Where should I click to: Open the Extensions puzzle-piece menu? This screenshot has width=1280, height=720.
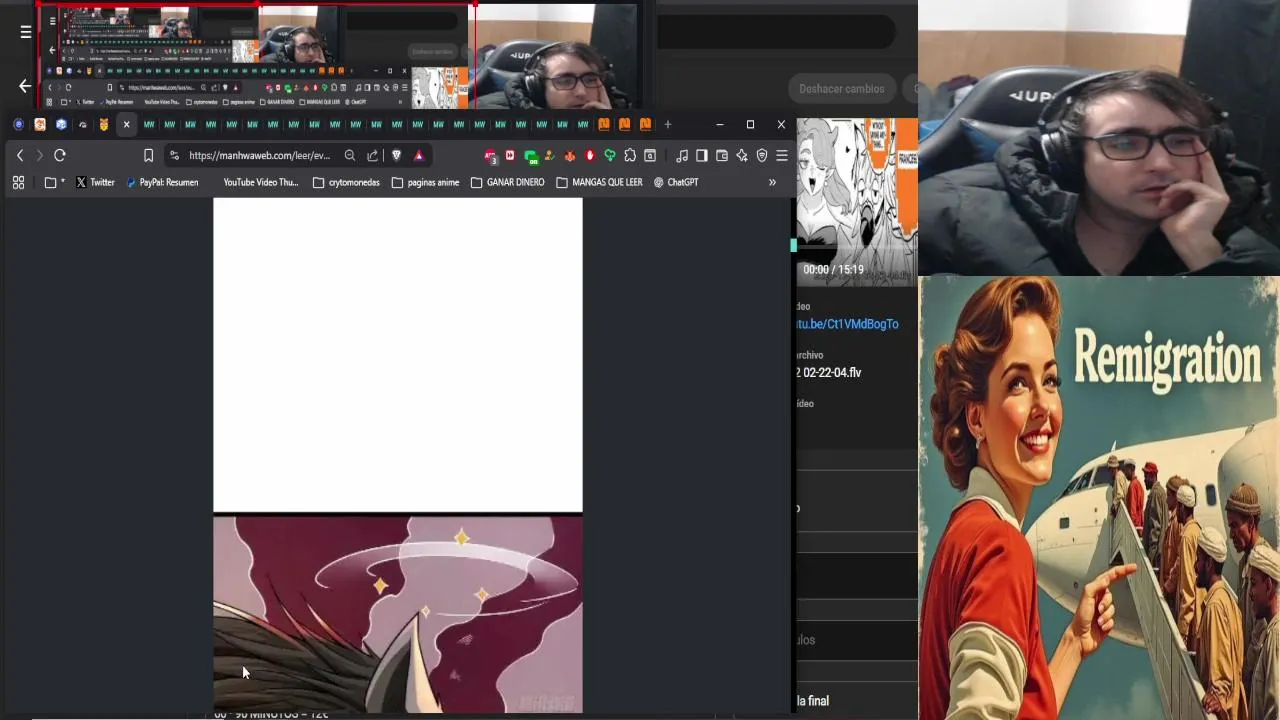[x=630, y=155]
